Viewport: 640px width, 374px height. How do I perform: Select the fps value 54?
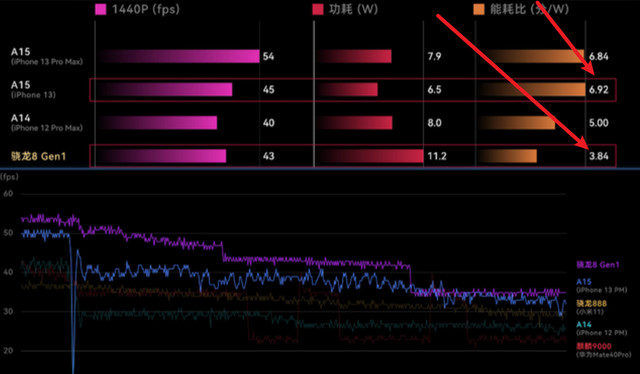click(269, 56)
